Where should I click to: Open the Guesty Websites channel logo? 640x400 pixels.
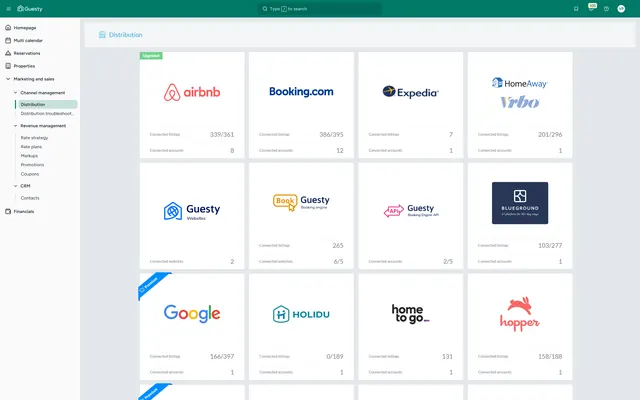coord(192,211)
